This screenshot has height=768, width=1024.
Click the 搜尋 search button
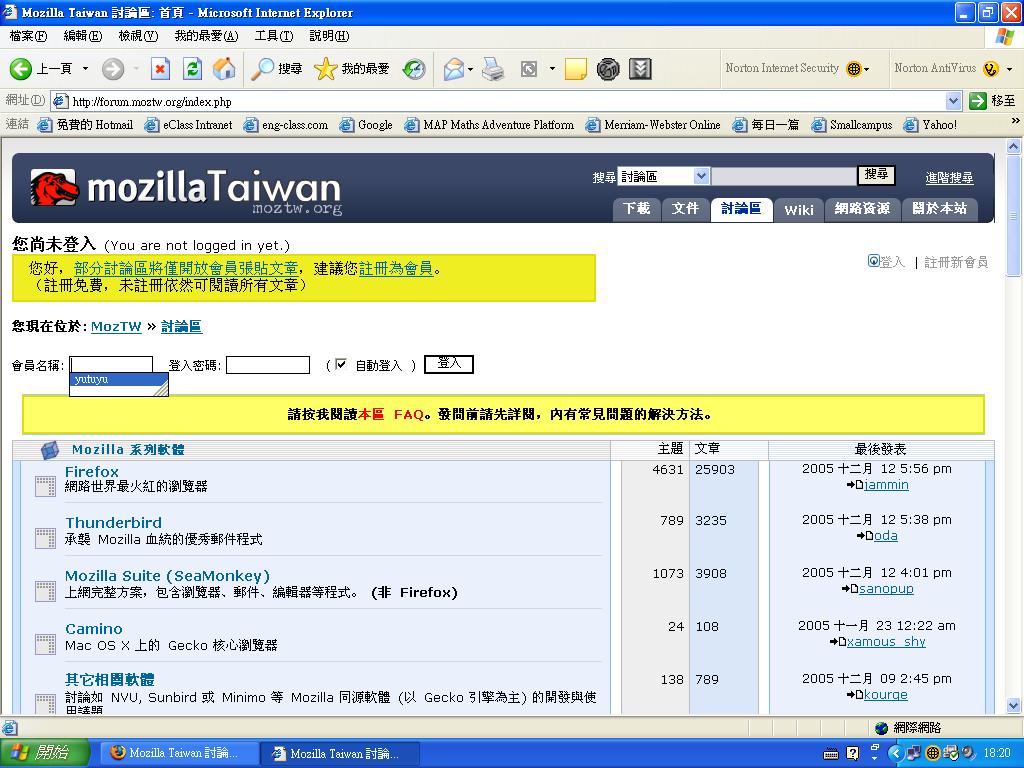[876, 174]
